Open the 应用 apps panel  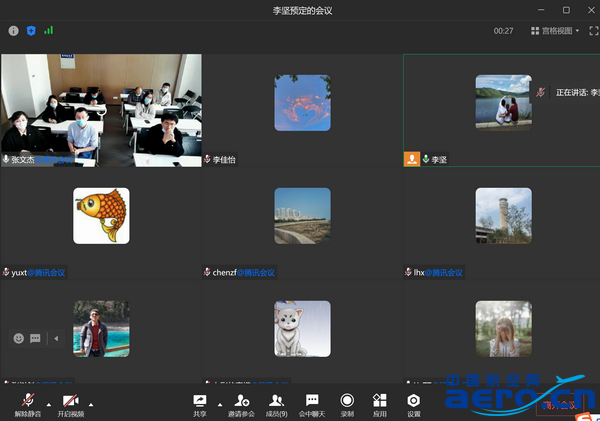click(x=379, y=403)
